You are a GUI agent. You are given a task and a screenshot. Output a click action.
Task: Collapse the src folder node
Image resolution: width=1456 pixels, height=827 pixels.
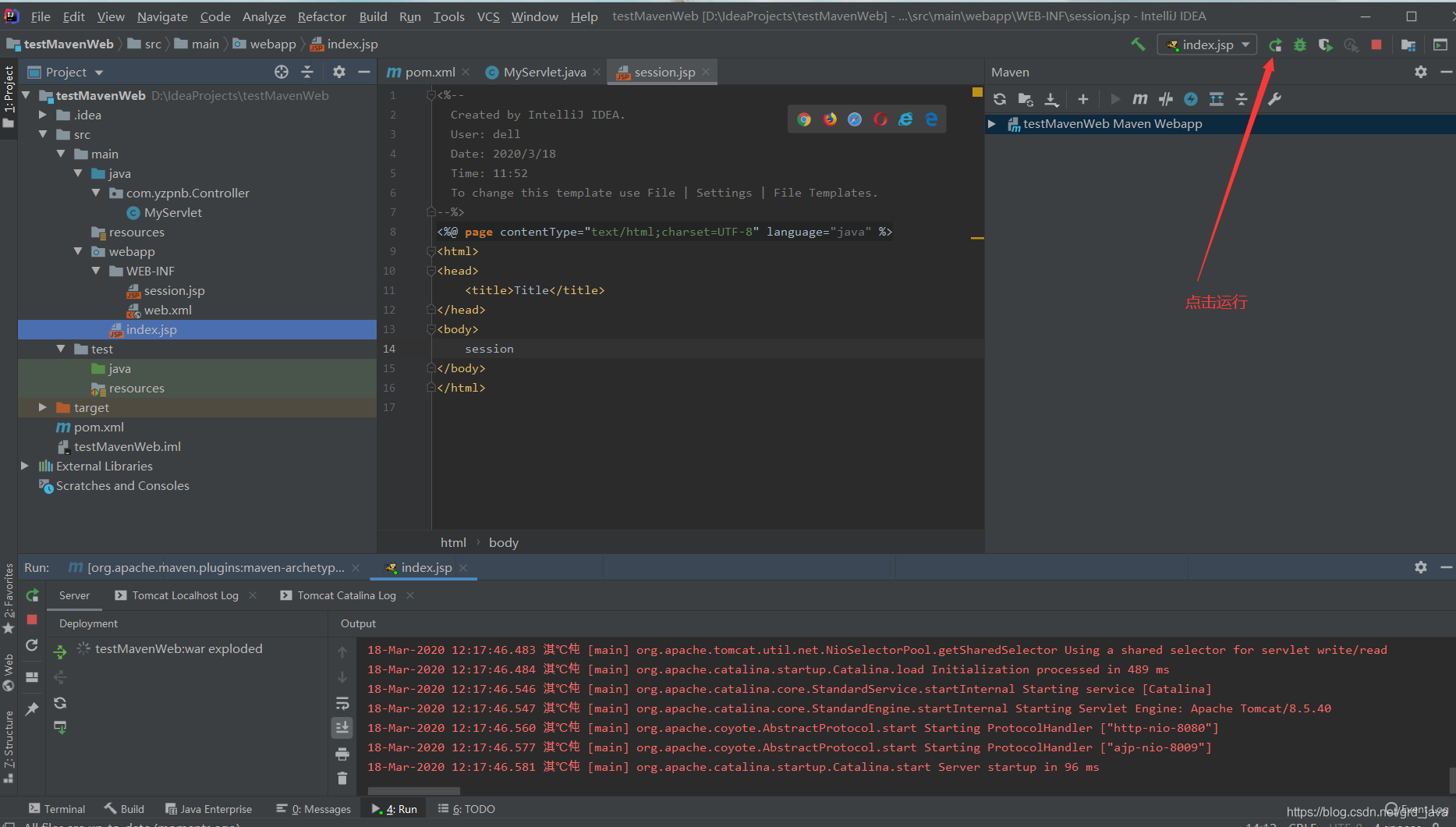coord(44,134)
